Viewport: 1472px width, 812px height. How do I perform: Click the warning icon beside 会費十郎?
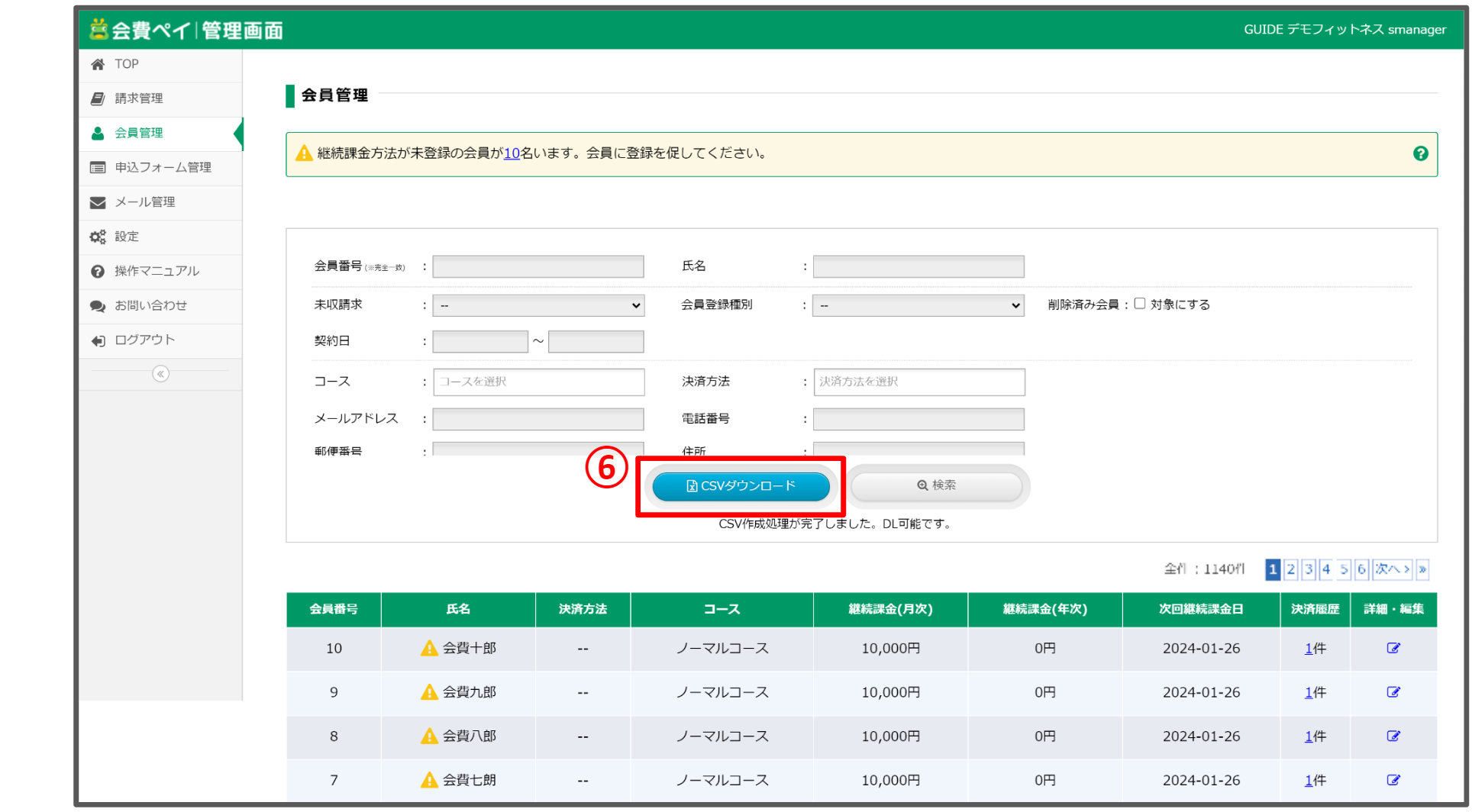(x=429, y=648)
